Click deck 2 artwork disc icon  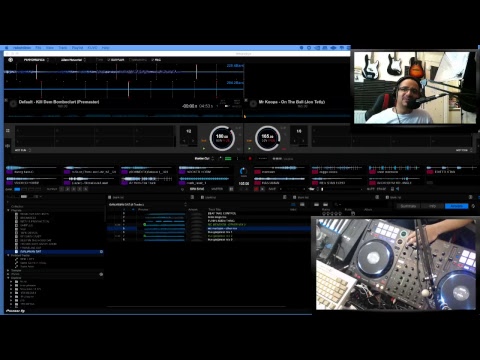253,104
